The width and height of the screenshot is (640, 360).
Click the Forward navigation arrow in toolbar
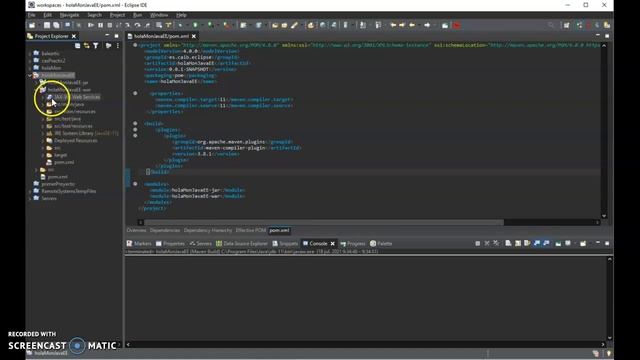click(427, 25)
